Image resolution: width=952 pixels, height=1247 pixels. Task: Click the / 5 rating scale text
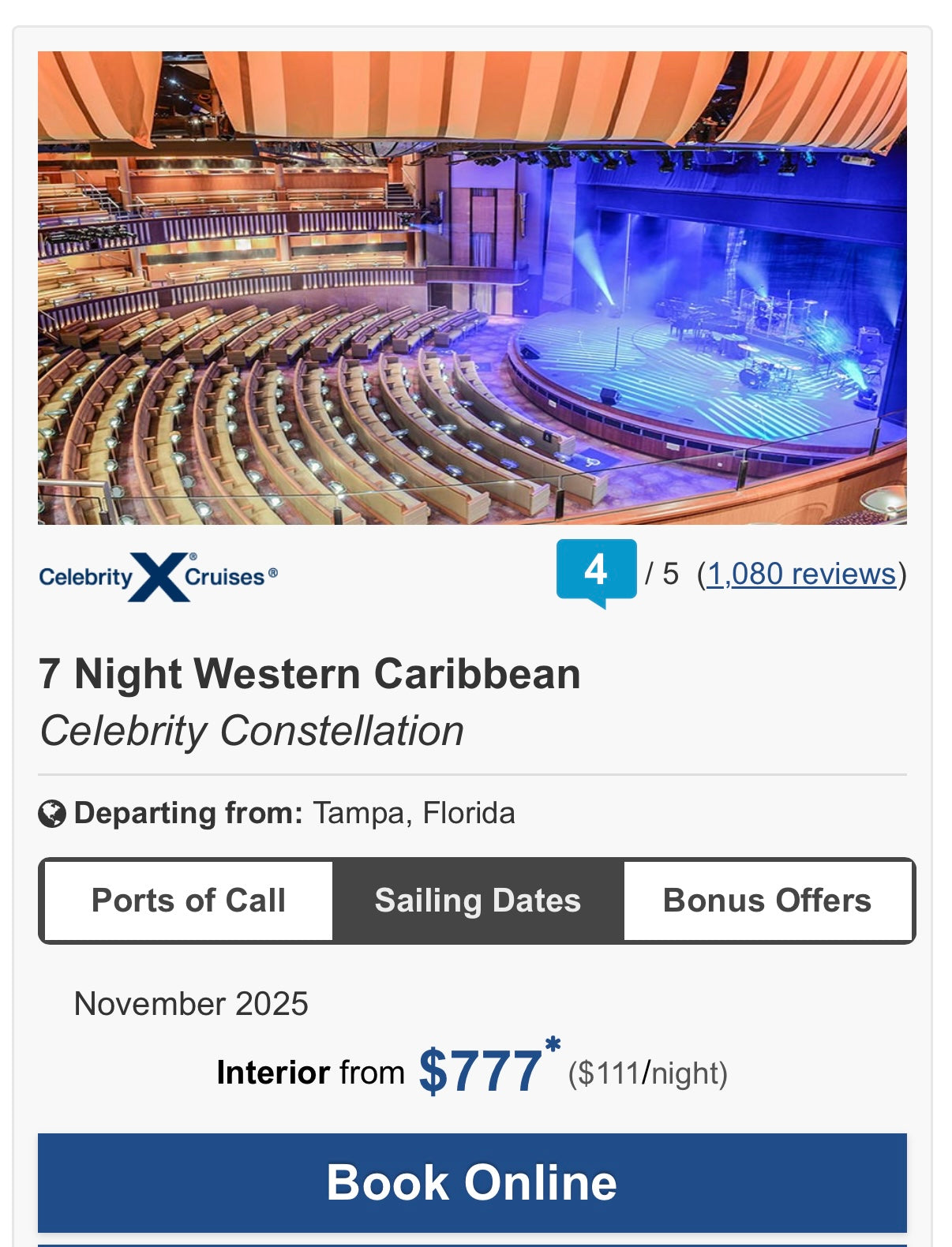click(x=662, y=574)
